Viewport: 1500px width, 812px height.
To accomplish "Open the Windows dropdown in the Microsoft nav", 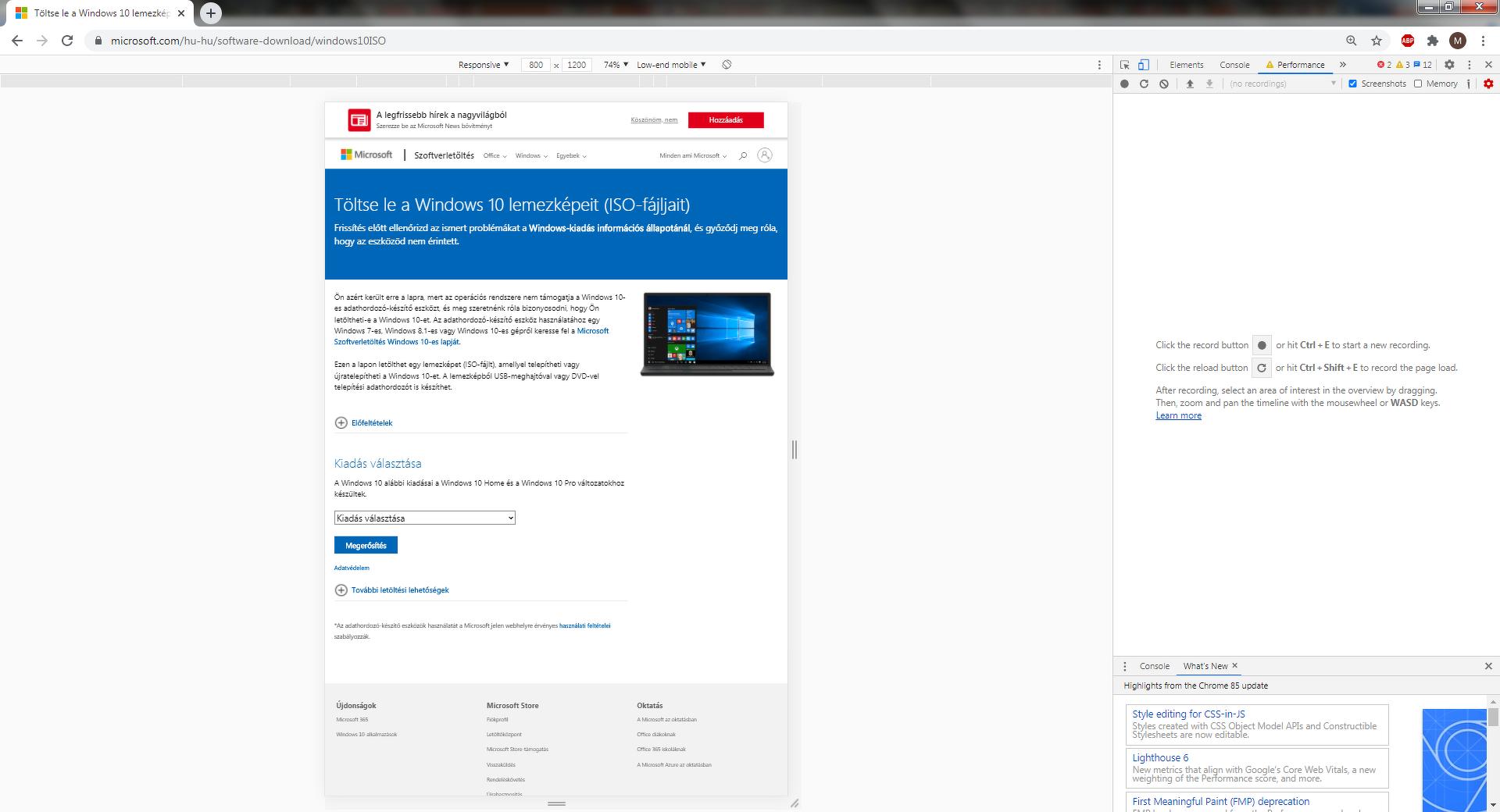I will coord(532,156).
